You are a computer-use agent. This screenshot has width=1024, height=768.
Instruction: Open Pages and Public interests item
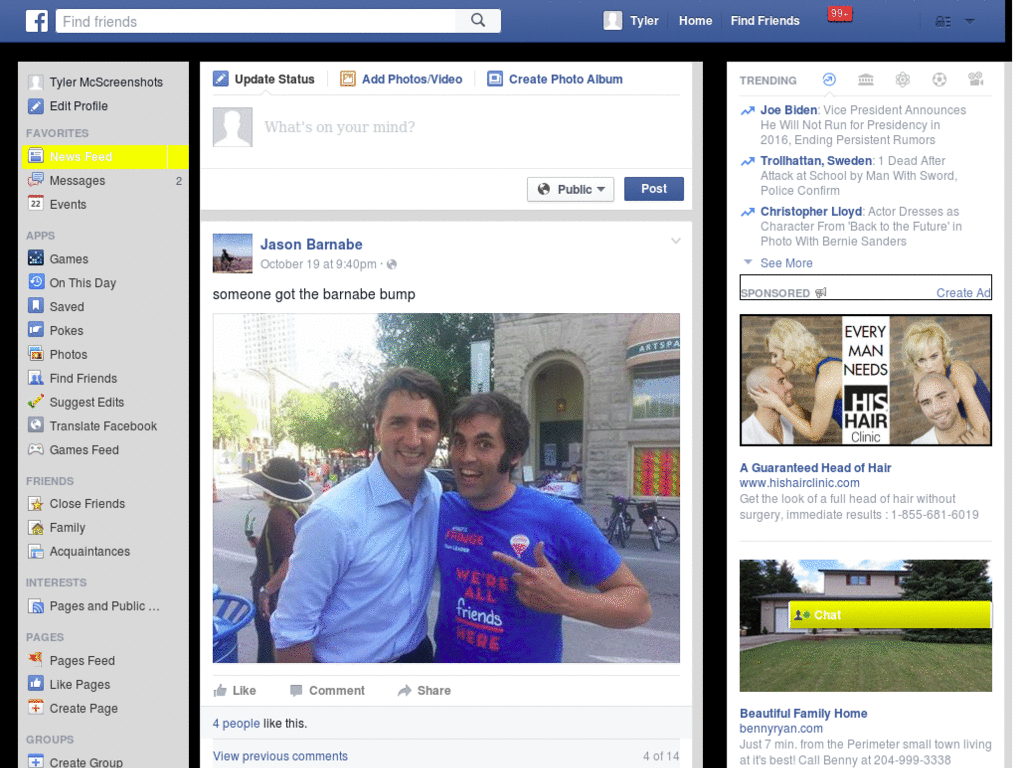pyautogui.click(x=94, y=606)
